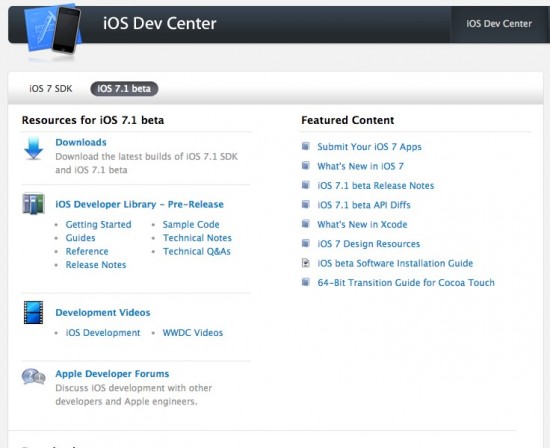The width and height of the screenshot is (550, 448).
Task: Click the Featured Content heading
Action: click(348, 120)
